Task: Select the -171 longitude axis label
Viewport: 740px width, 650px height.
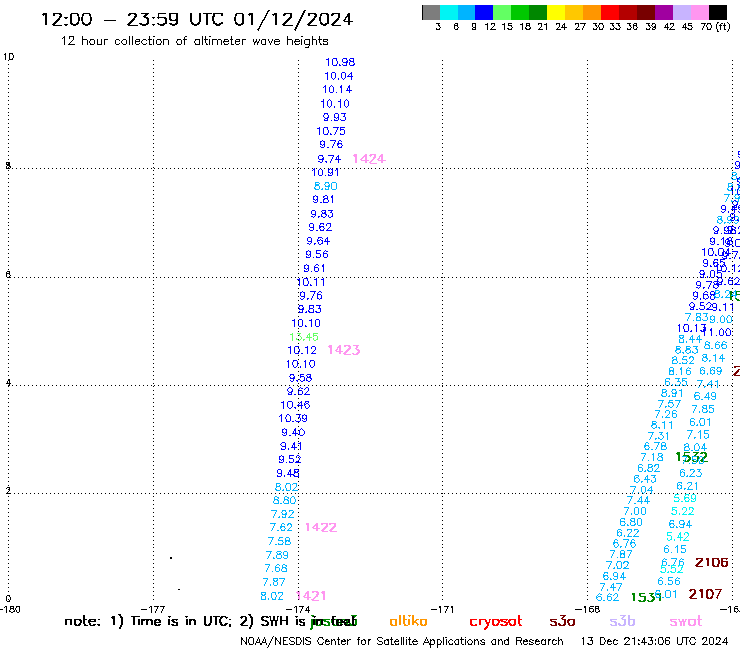Action: (x=443, y=609)
